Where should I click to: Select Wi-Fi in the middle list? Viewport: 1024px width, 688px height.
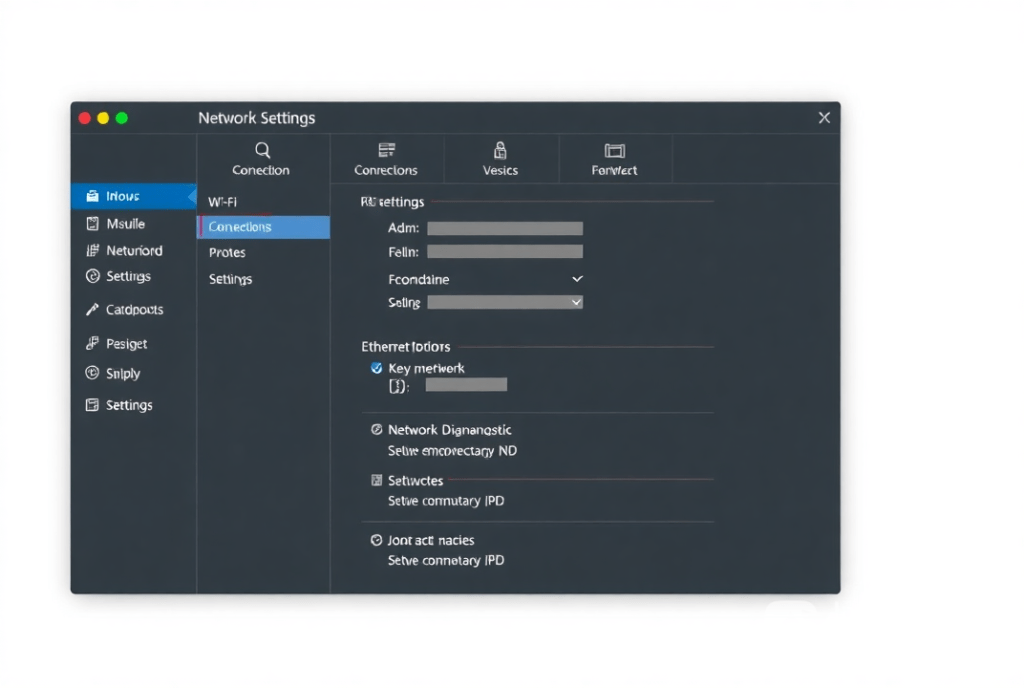pyautogui.click(x=223, y=202)
